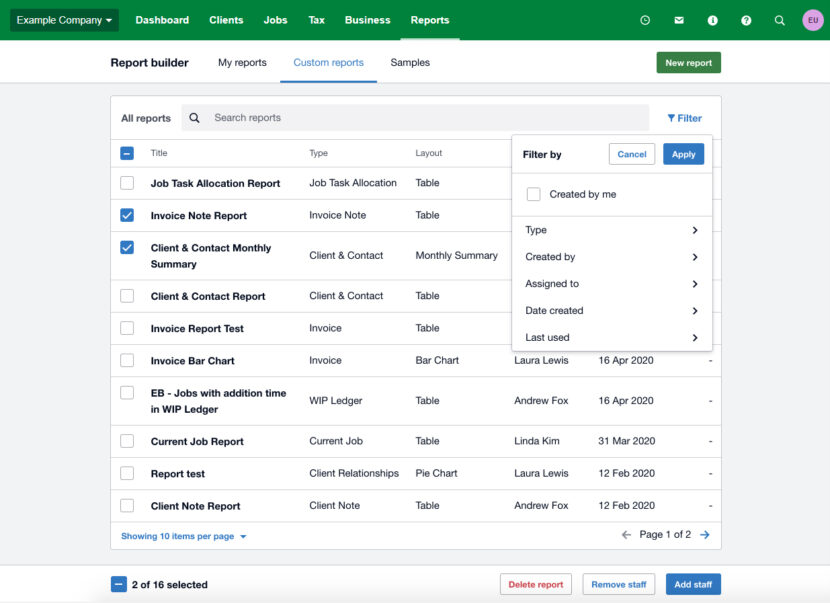This screenshot has width=830, height=603.
Task: Click the info notifications icon
Action: tap(713, 19)
